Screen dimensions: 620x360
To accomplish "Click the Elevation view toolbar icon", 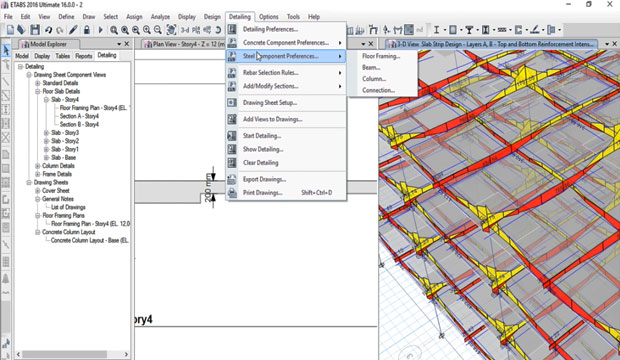I will pyautogui.click(x=207, y=30).
